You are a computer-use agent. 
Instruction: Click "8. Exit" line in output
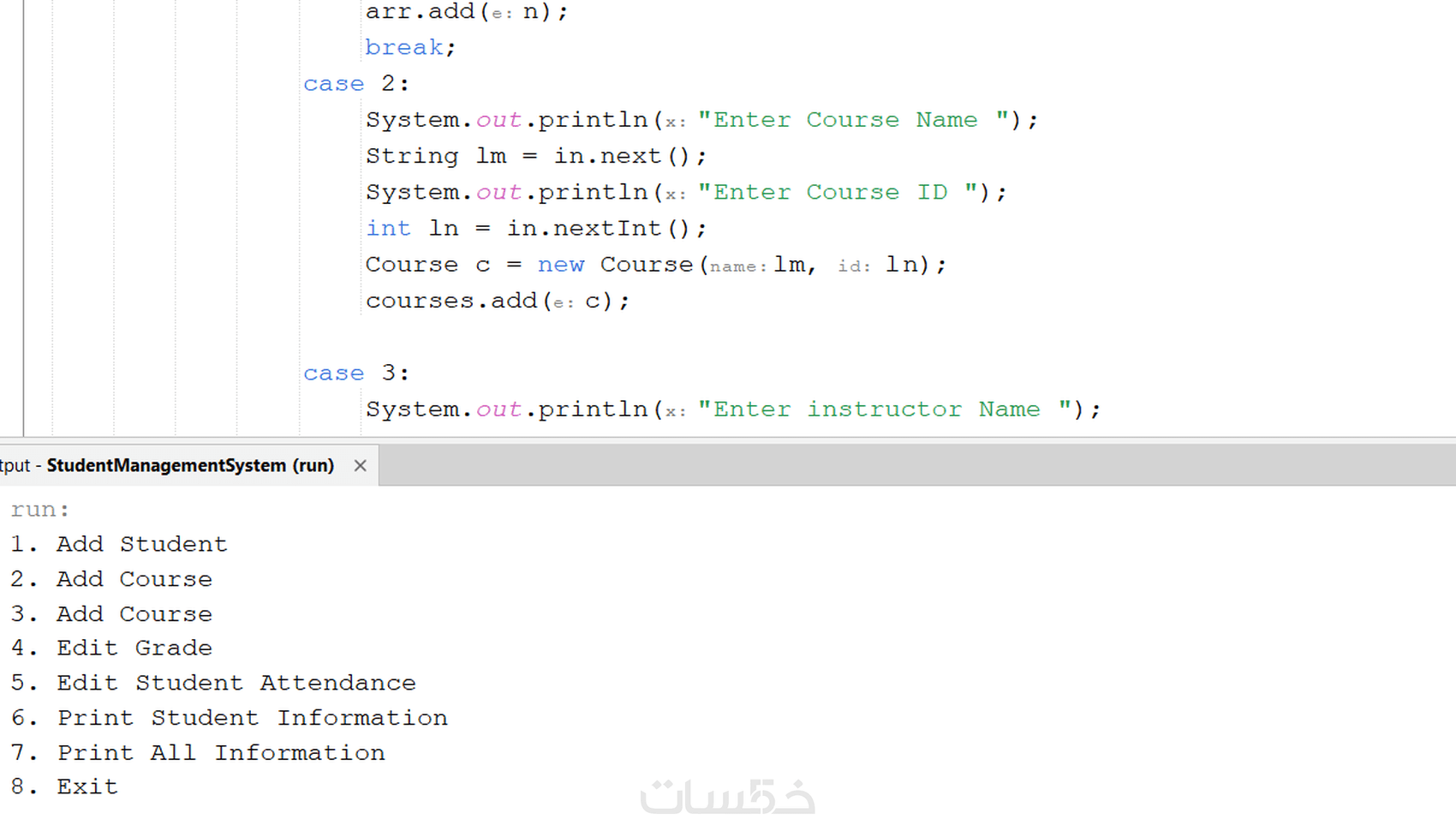(x=64, y=786)
